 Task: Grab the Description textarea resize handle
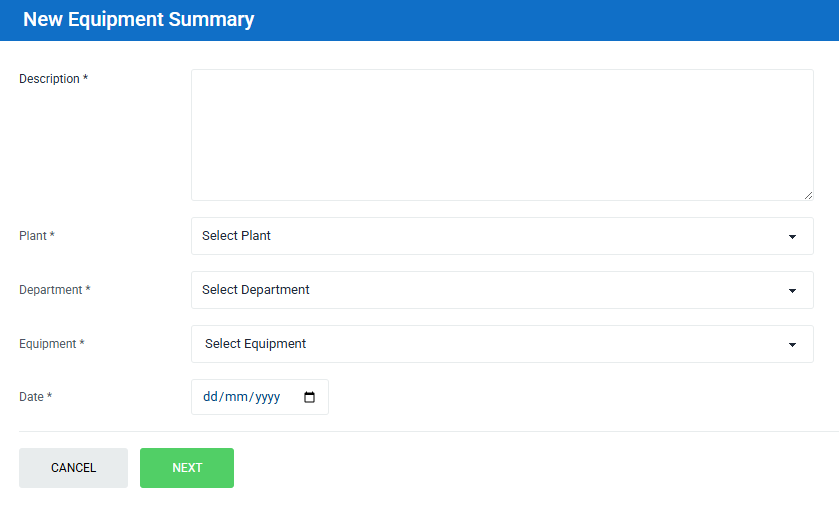[x=808, y=195]
